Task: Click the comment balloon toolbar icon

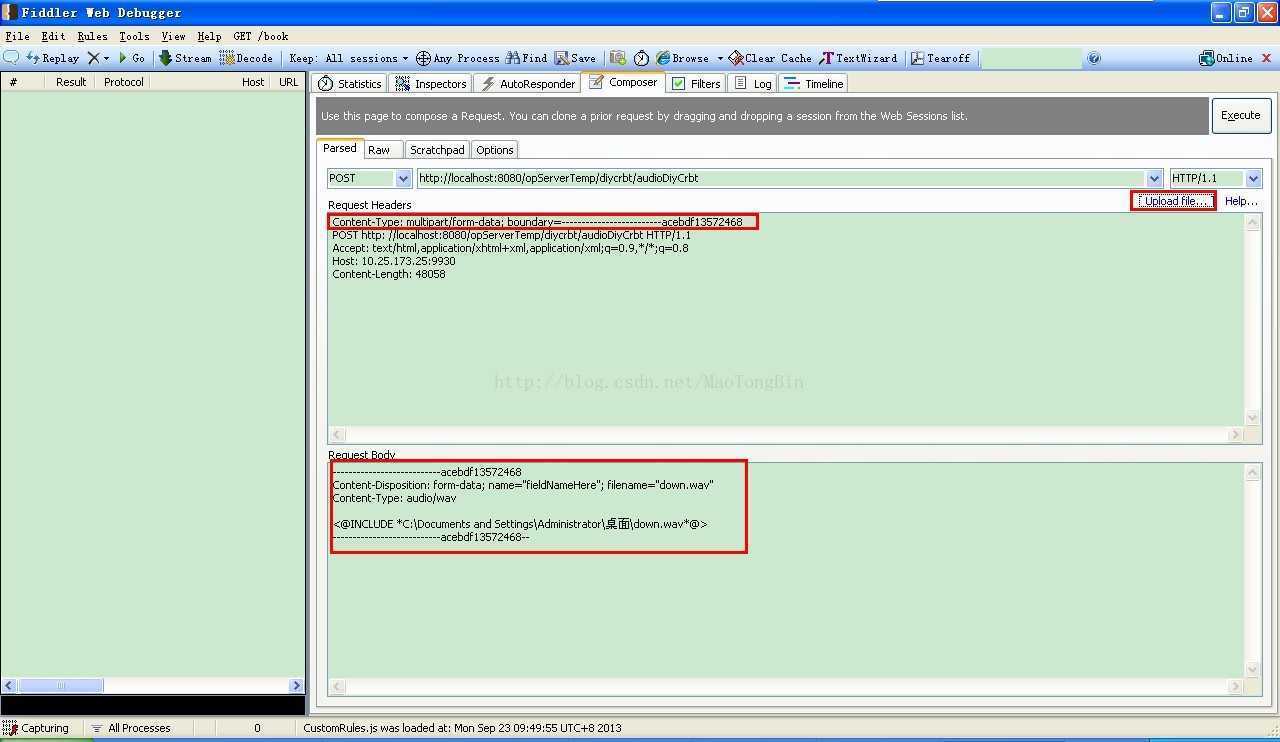Action: coord(12,58)
